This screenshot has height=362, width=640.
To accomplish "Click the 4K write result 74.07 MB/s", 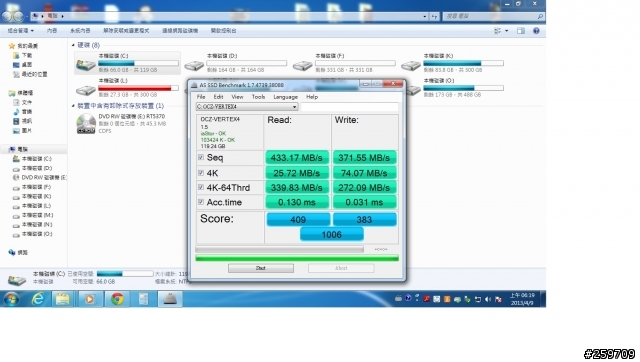I will coord(364,173).
